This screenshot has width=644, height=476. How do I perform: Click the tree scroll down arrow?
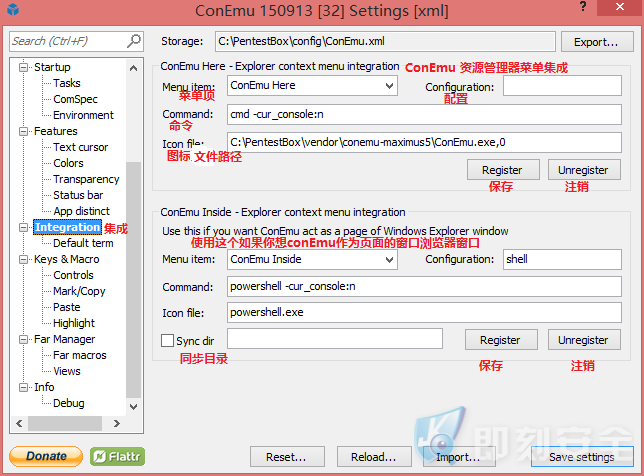pos(133,407)
